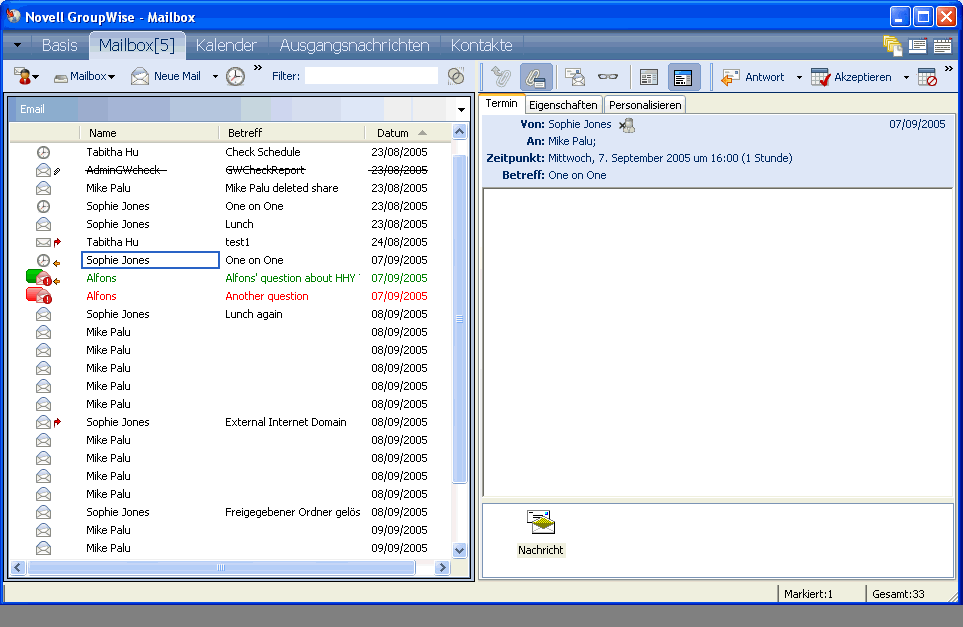Open the Nachricht attachment icon
Viewport: 963px width, 627px height.
pyautogui.click(x=541, y=523)
